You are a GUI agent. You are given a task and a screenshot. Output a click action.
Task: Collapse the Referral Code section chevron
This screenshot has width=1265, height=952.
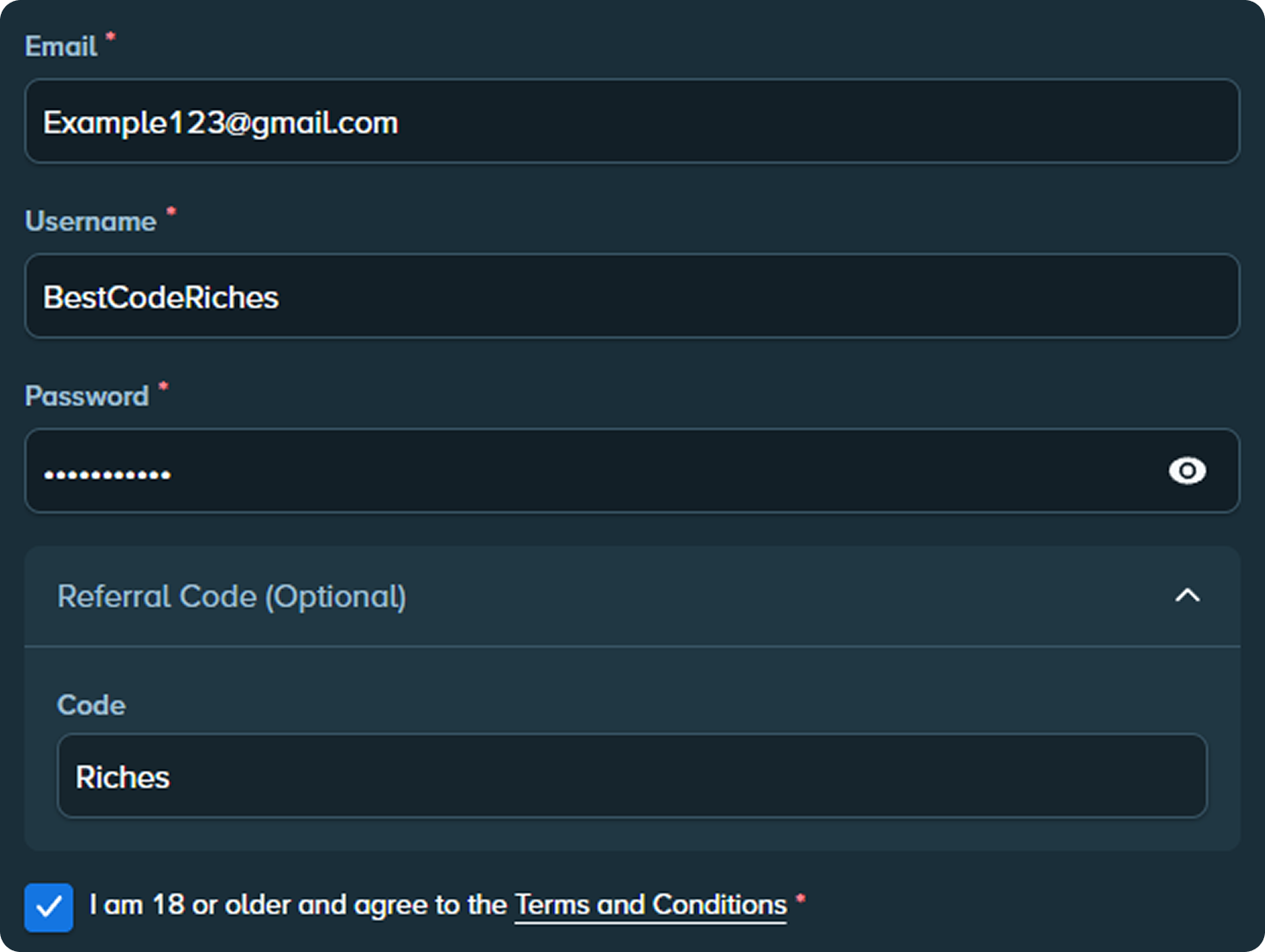pyautogui.click(x=1187, y=595)
